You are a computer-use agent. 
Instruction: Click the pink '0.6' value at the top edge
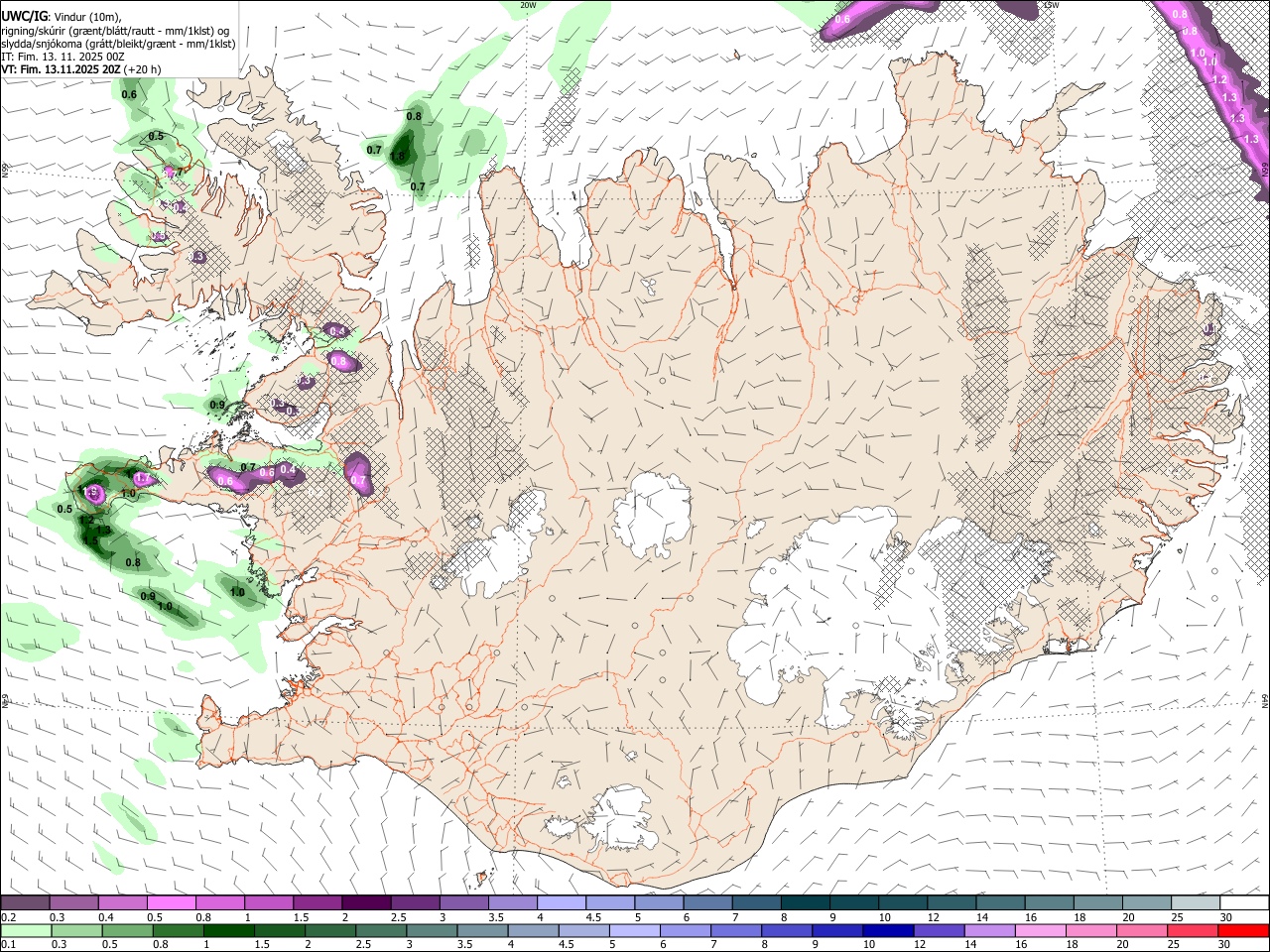pyautogui.click(x=842, y=19)
